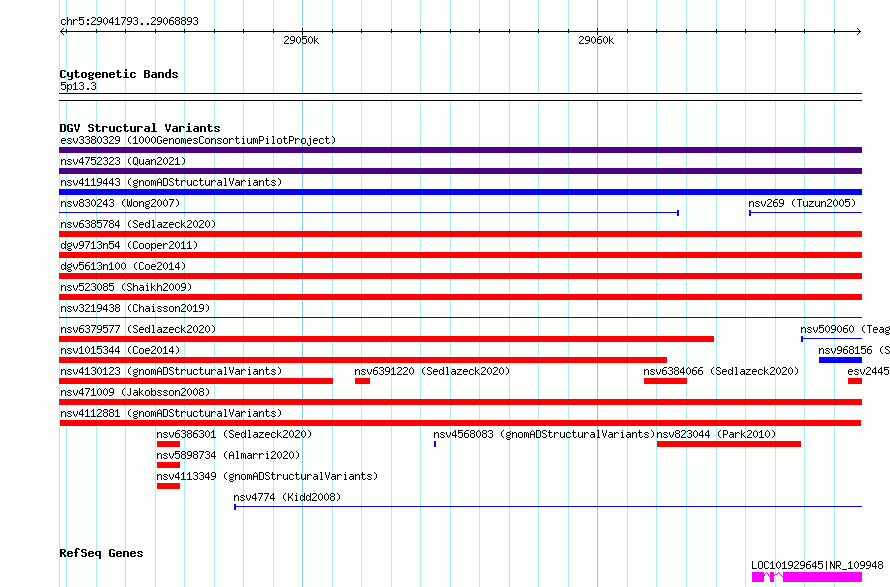
Task: Click dgv5613n100 (Coe2014) label
Action: pos(123,266)
